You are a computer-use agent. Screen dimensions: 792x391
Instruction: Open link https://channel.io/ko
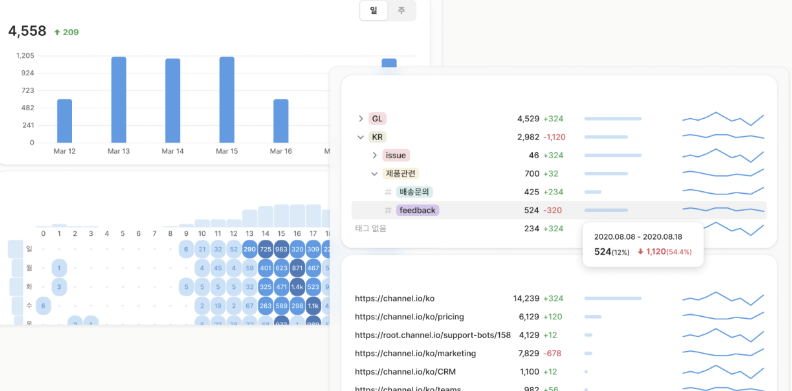(x=394, y=299)
